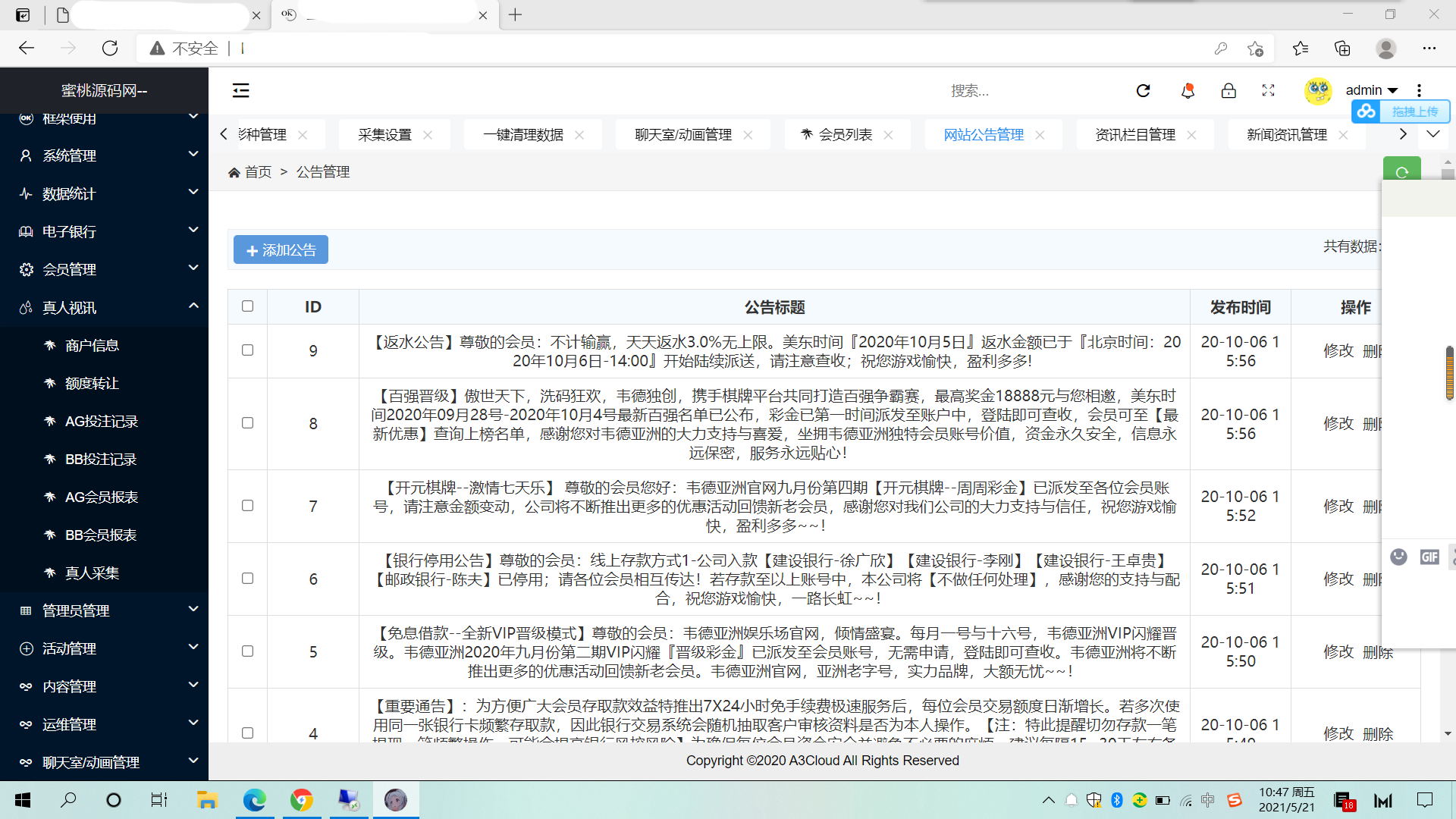
Task: Open the admin user dropdown
Action: point(1371,90)
